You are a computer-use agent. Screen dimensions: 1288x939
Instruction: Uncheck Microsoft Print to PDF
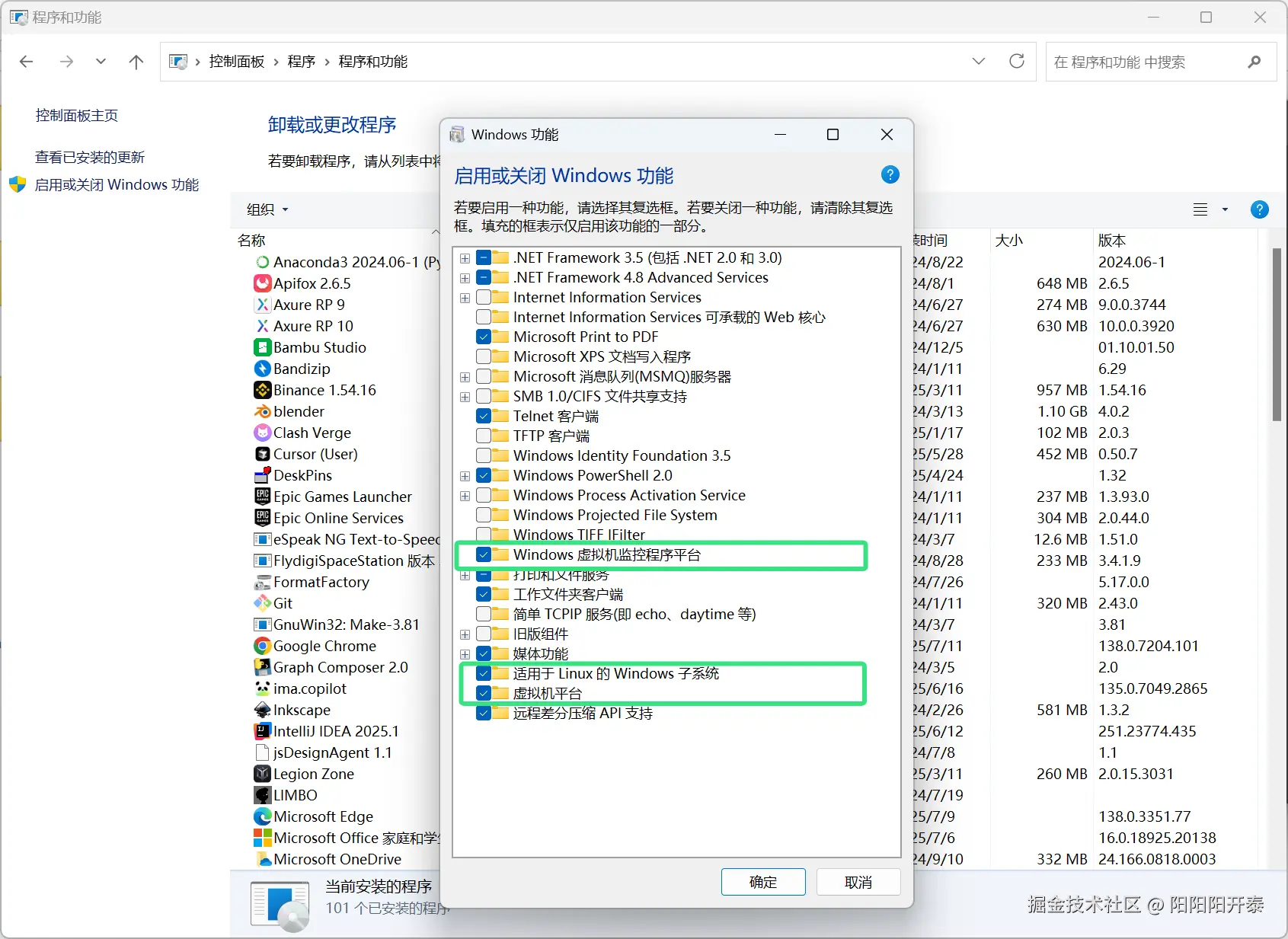click(x=484, y=337)
